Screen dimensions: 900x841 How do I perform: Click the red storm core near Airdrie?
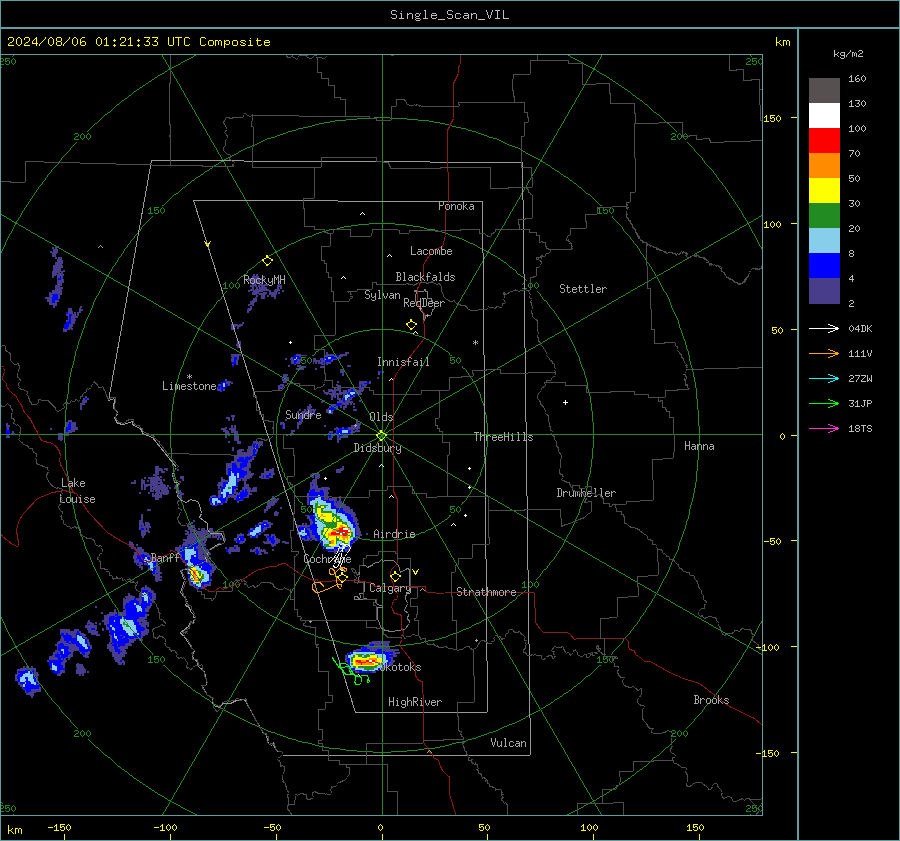click(340, 533)
